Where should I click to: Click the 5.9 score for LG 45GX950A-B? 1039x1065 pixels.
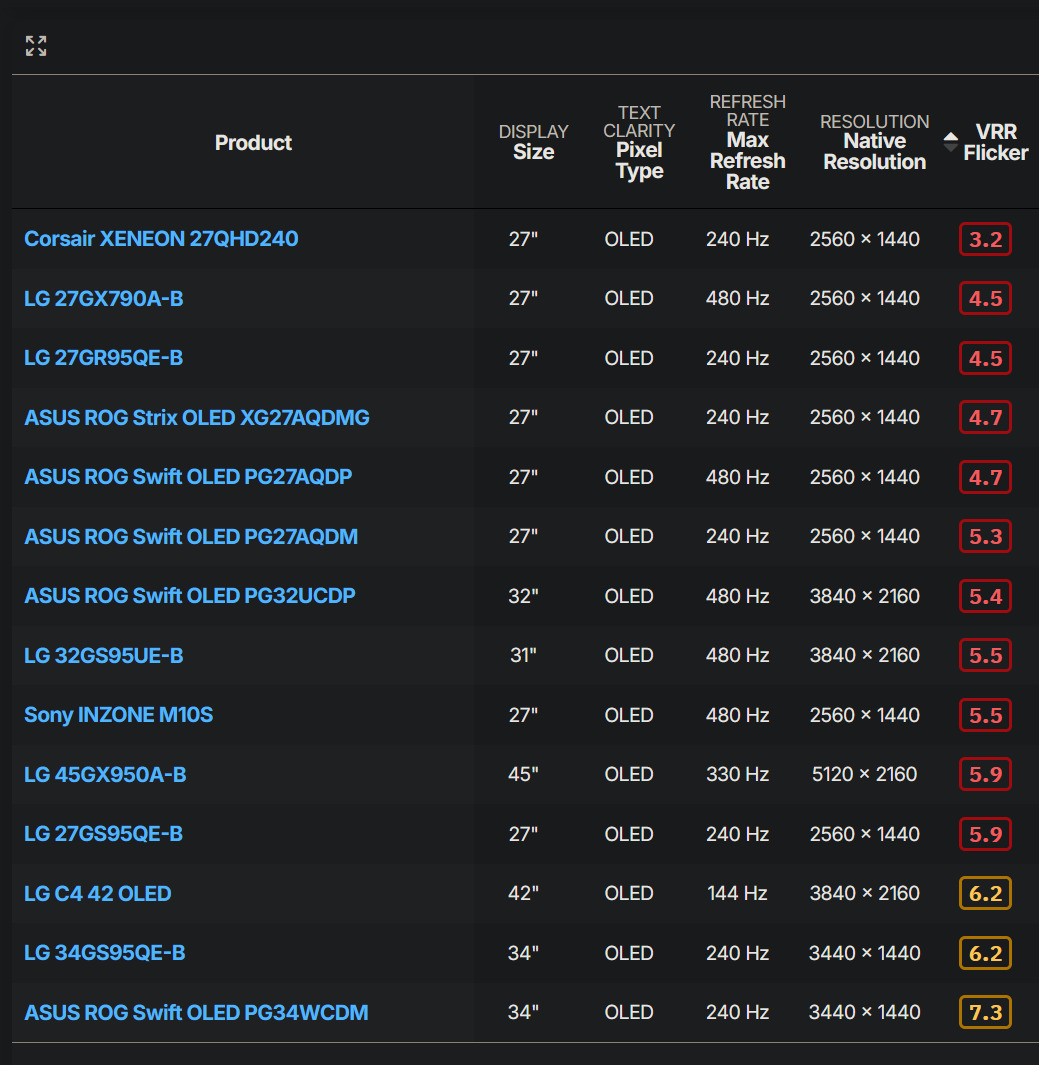985,774
